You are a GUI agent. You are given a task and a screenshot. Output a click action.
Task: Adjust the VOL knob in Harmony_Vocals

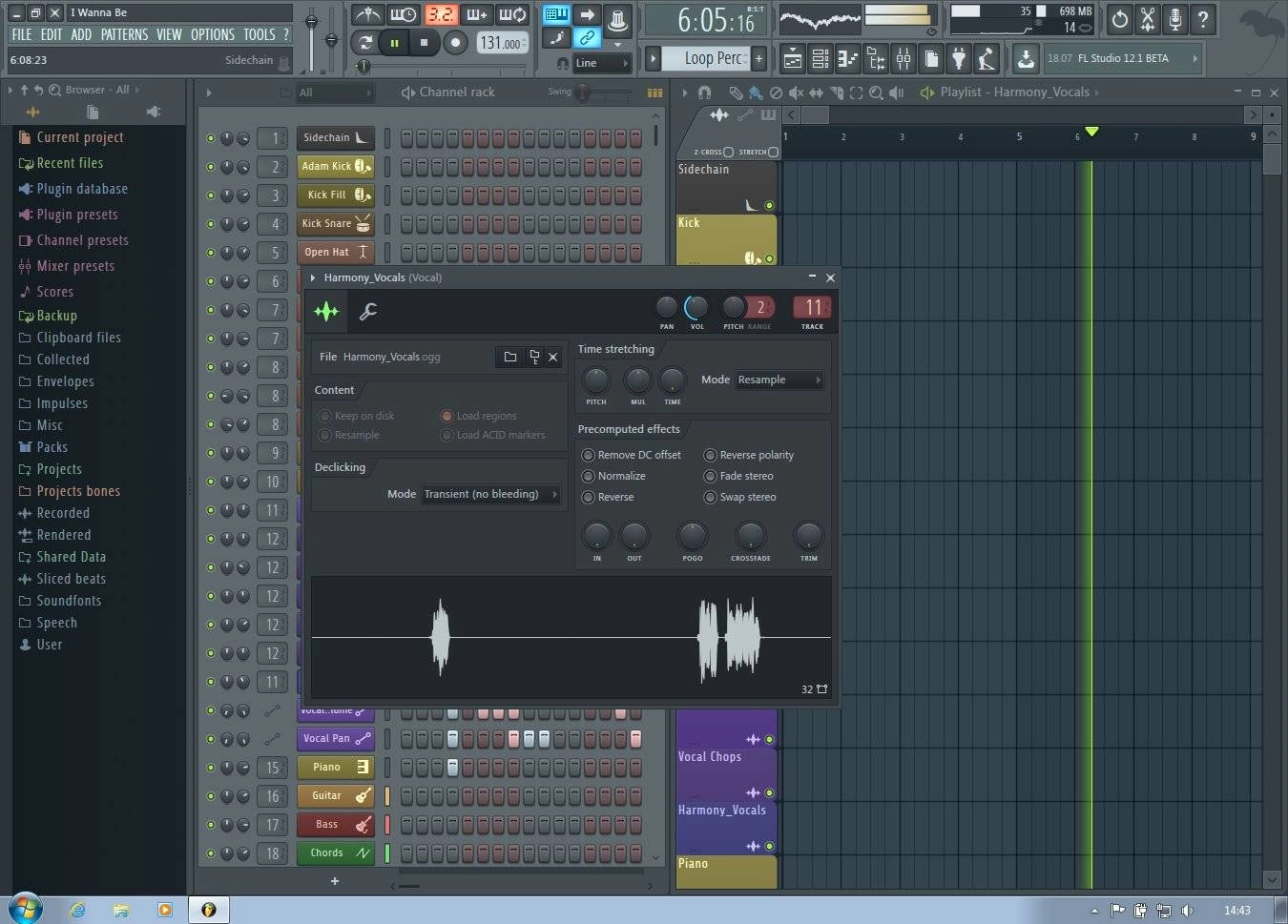tap(697, 307)
